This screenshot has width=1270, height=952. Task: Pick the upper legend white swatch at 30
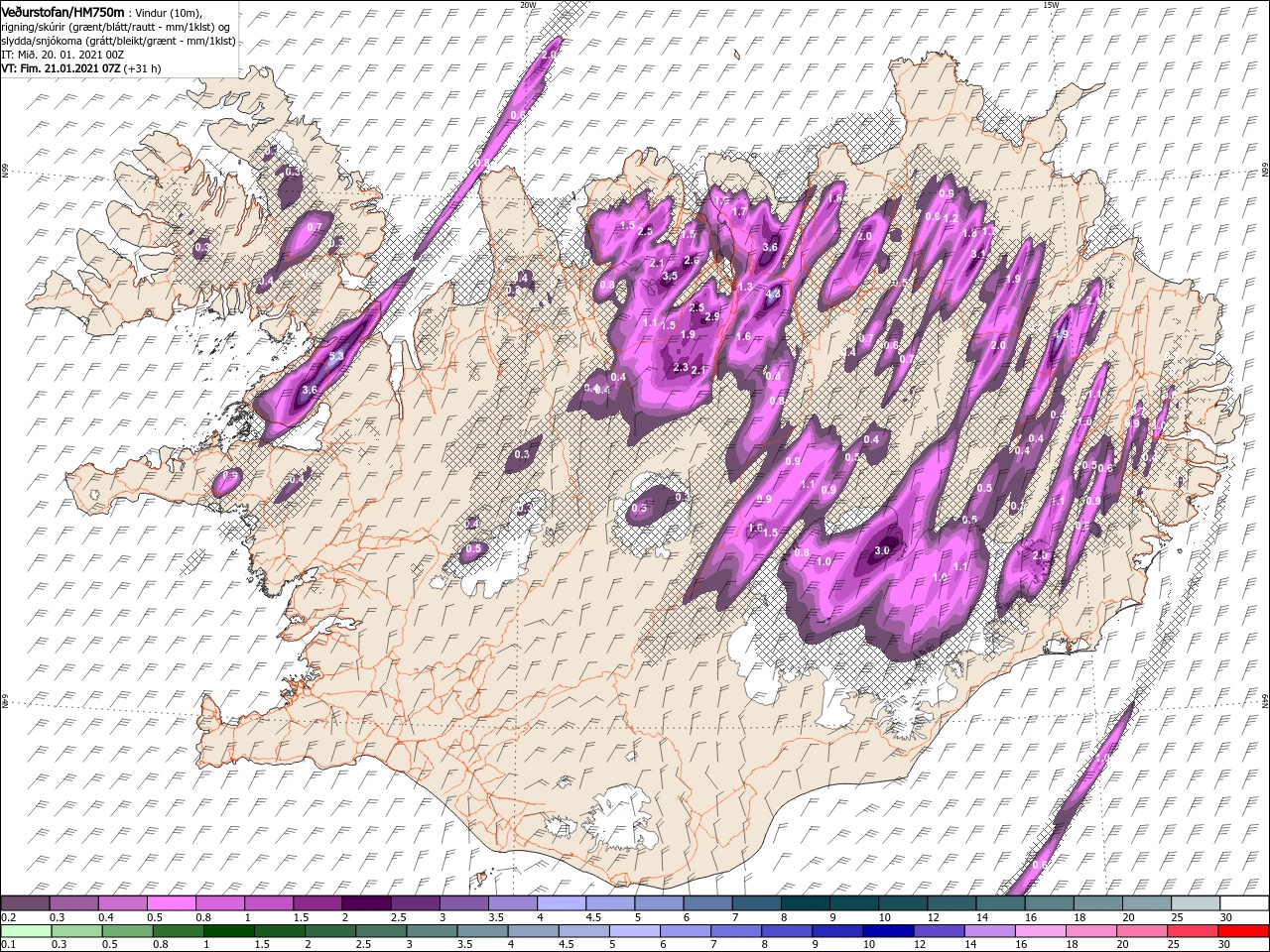1244,903
